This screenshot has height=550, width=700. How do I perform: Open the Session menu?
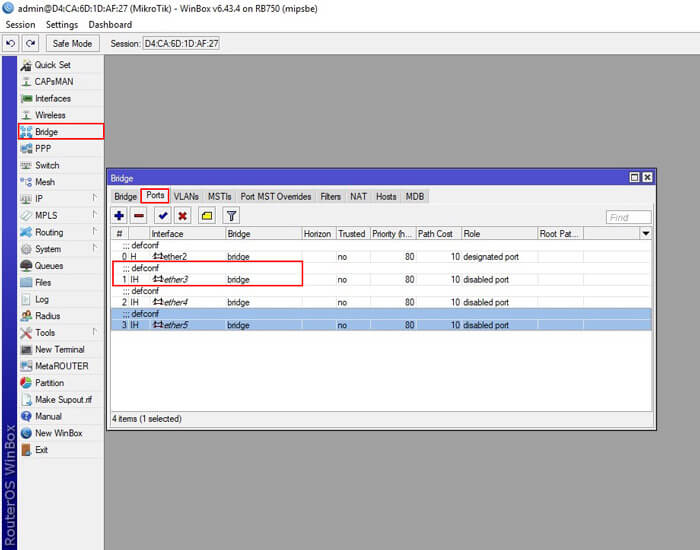tap(21, 25)
